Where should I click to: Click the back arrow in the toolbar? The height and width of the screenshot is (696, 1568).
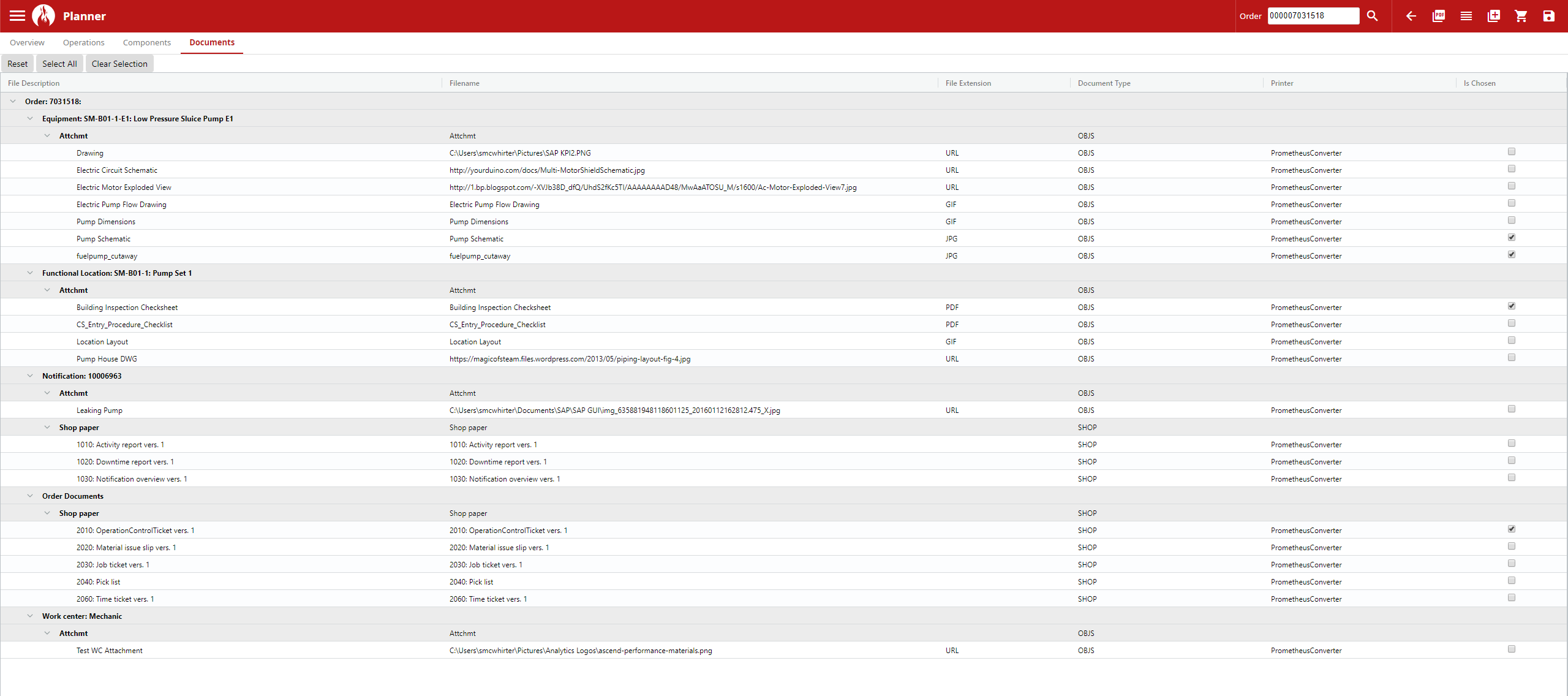1411,16
